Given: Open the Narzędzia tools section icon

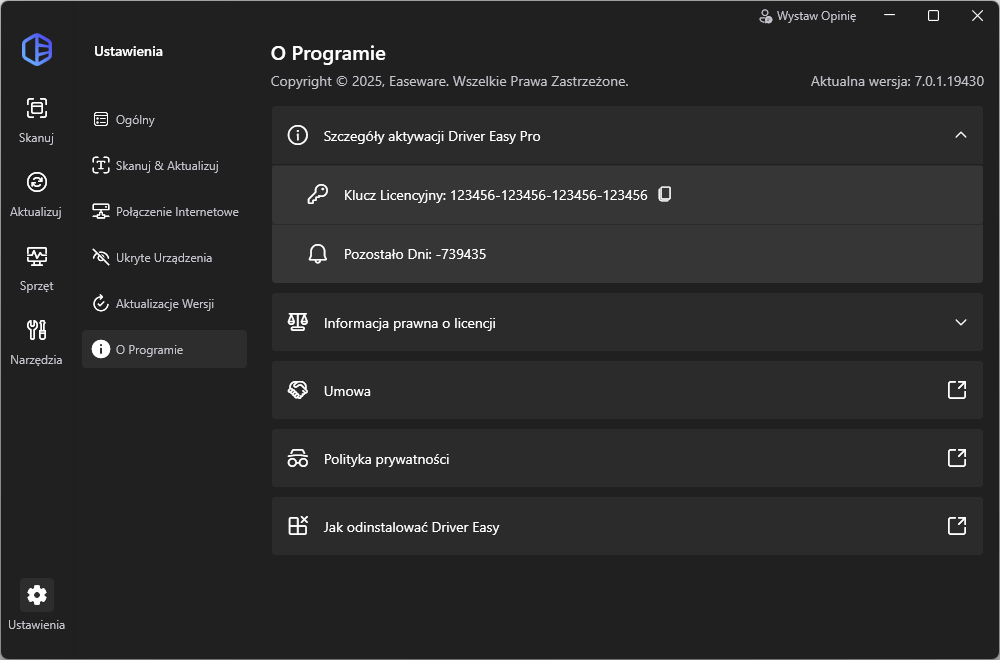Looking at the screenshot, I should tap(36, 330).
